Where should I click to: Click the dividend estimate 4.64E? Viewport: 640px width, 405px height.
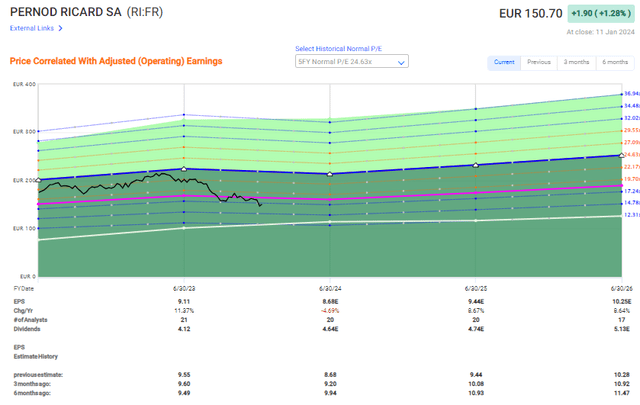click(330, 329)
